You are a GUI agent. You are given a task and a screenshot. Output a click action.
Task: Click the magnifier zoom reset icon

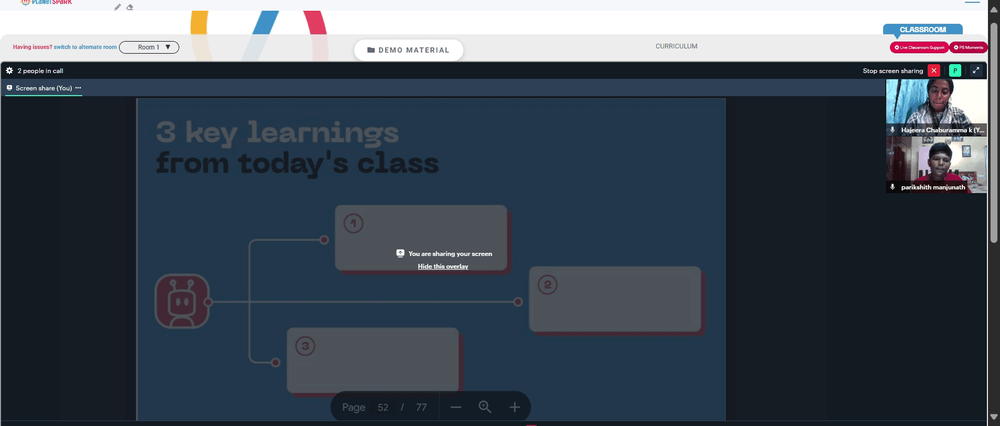485,407
